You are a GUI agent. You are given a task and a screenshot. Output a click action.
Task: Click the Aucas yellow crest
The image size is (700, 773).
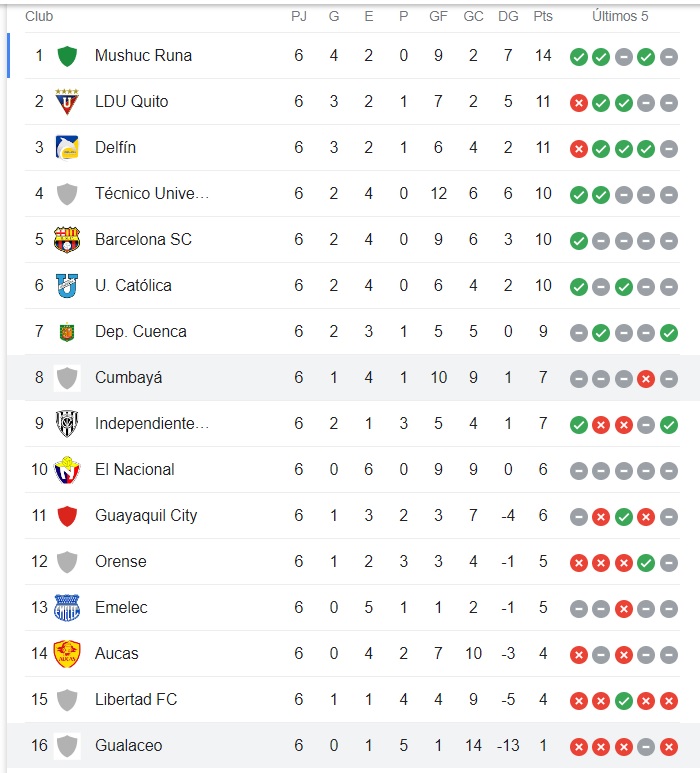coord(67,654)
